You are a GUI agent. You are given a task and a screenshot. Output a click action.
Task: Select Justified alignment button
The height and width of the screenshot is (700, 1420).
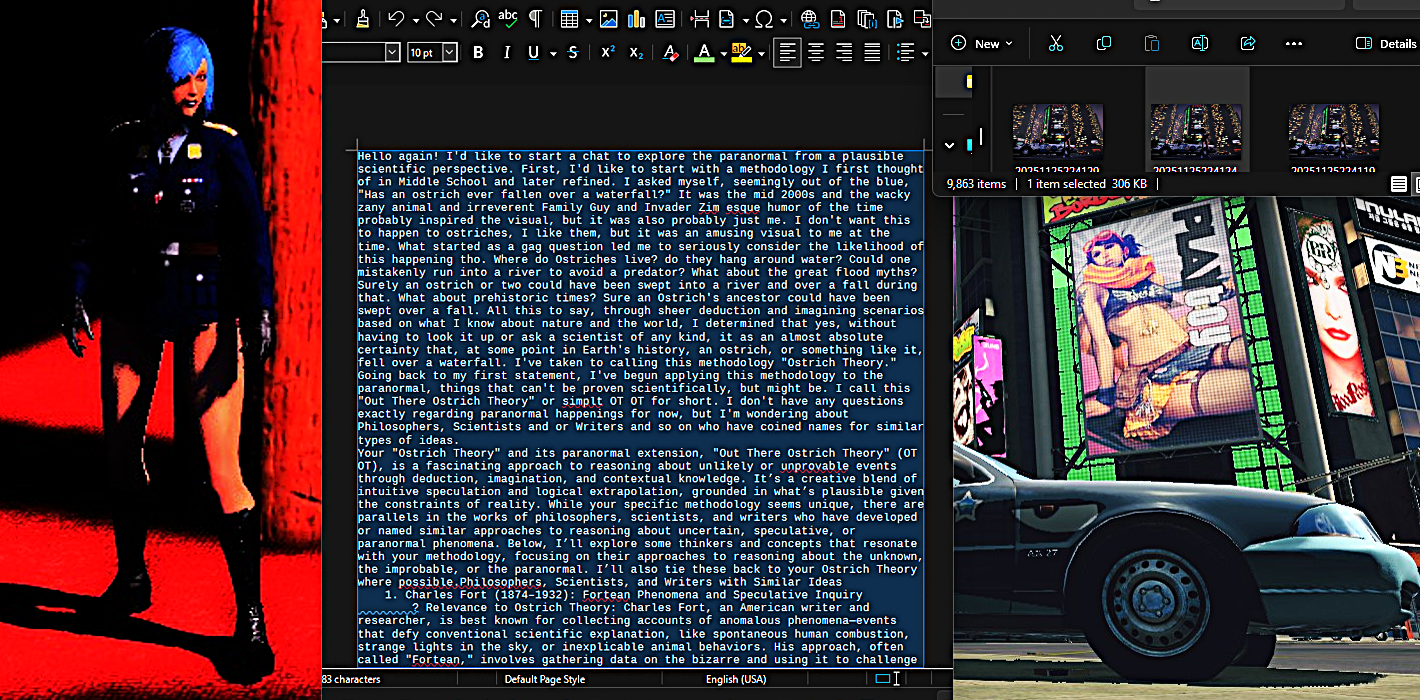872,53
